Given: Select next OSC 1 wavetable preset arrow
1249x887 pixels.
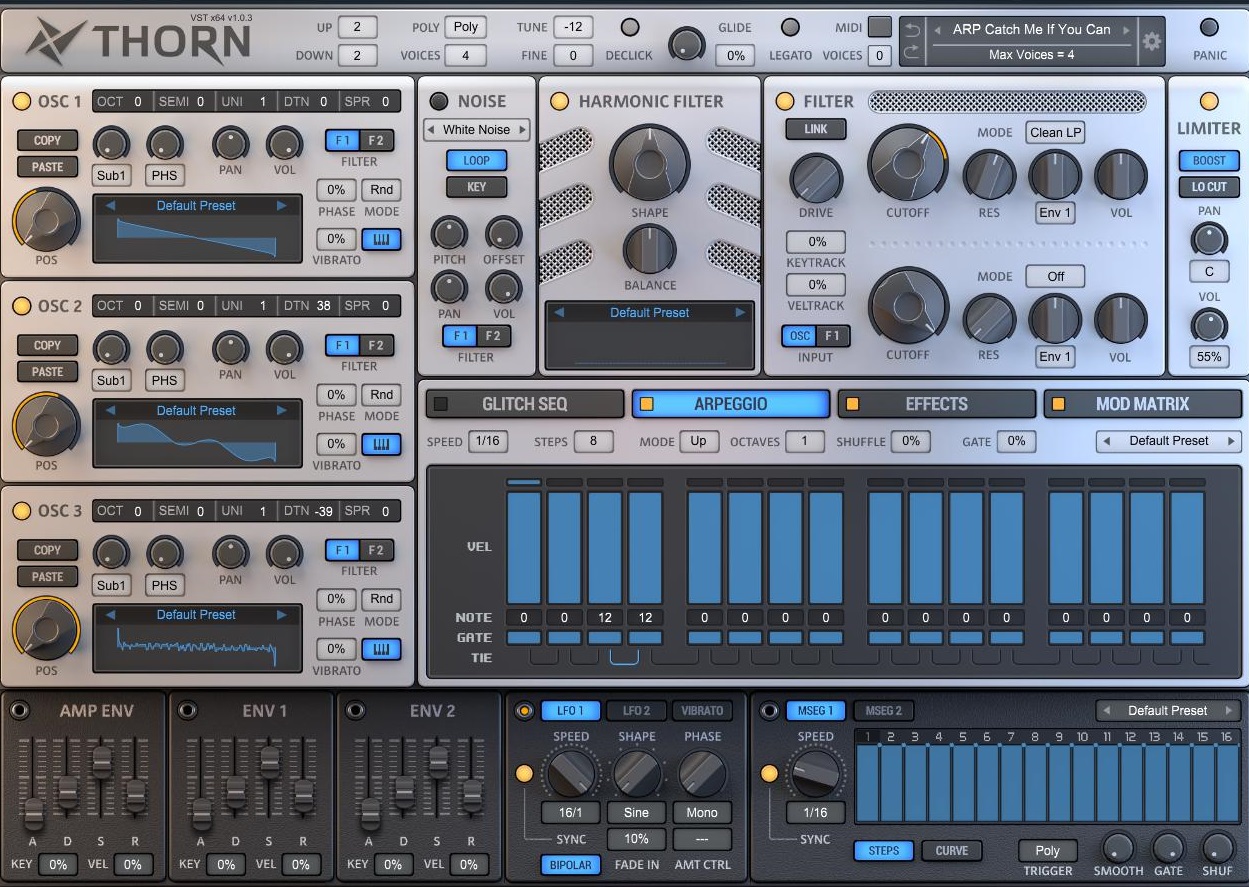Looking at the screenshot, I should pyautogui.click(x=282, y=206).
